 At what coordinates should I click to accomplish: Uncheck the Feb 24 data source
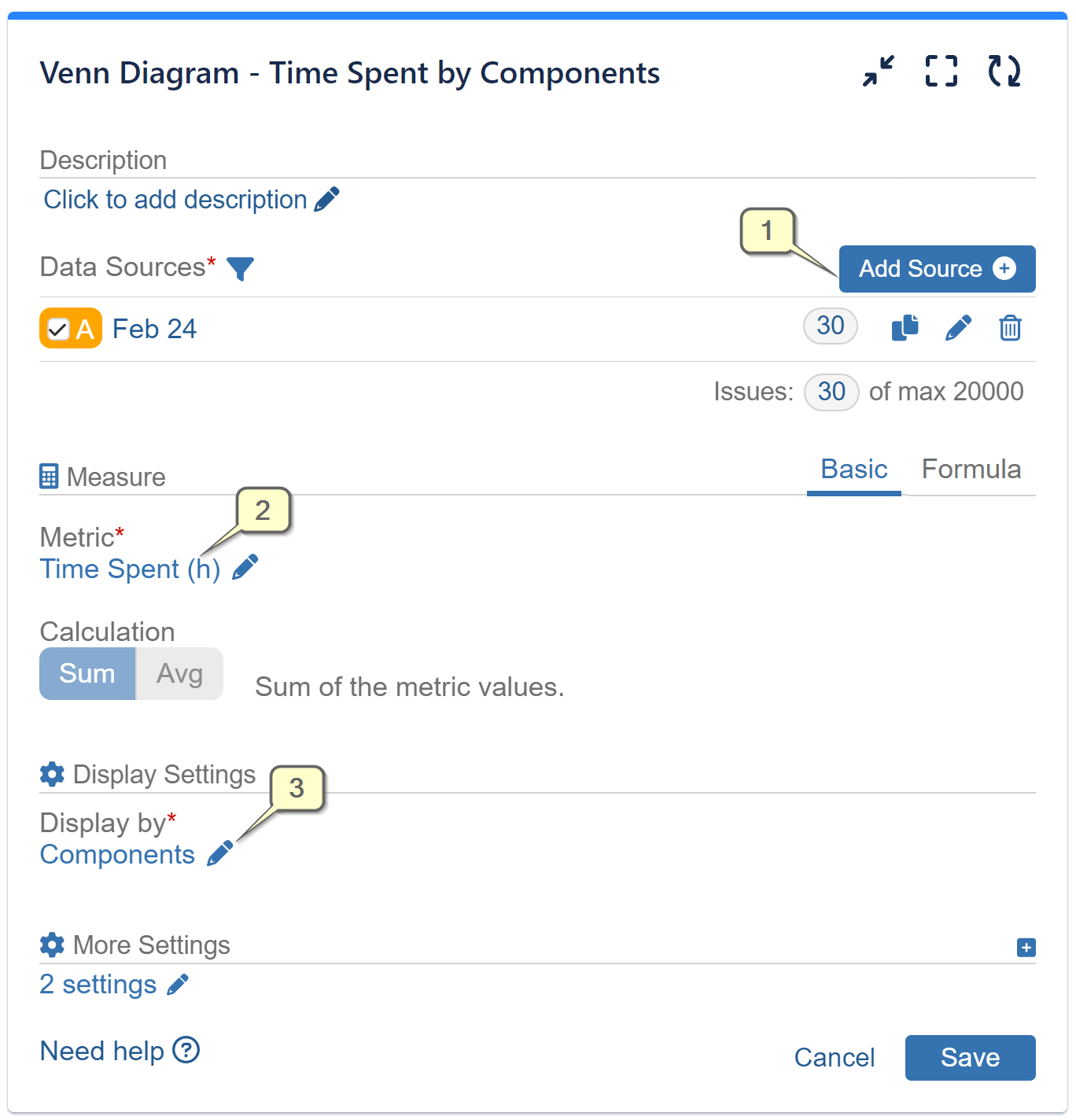[57, 328]
